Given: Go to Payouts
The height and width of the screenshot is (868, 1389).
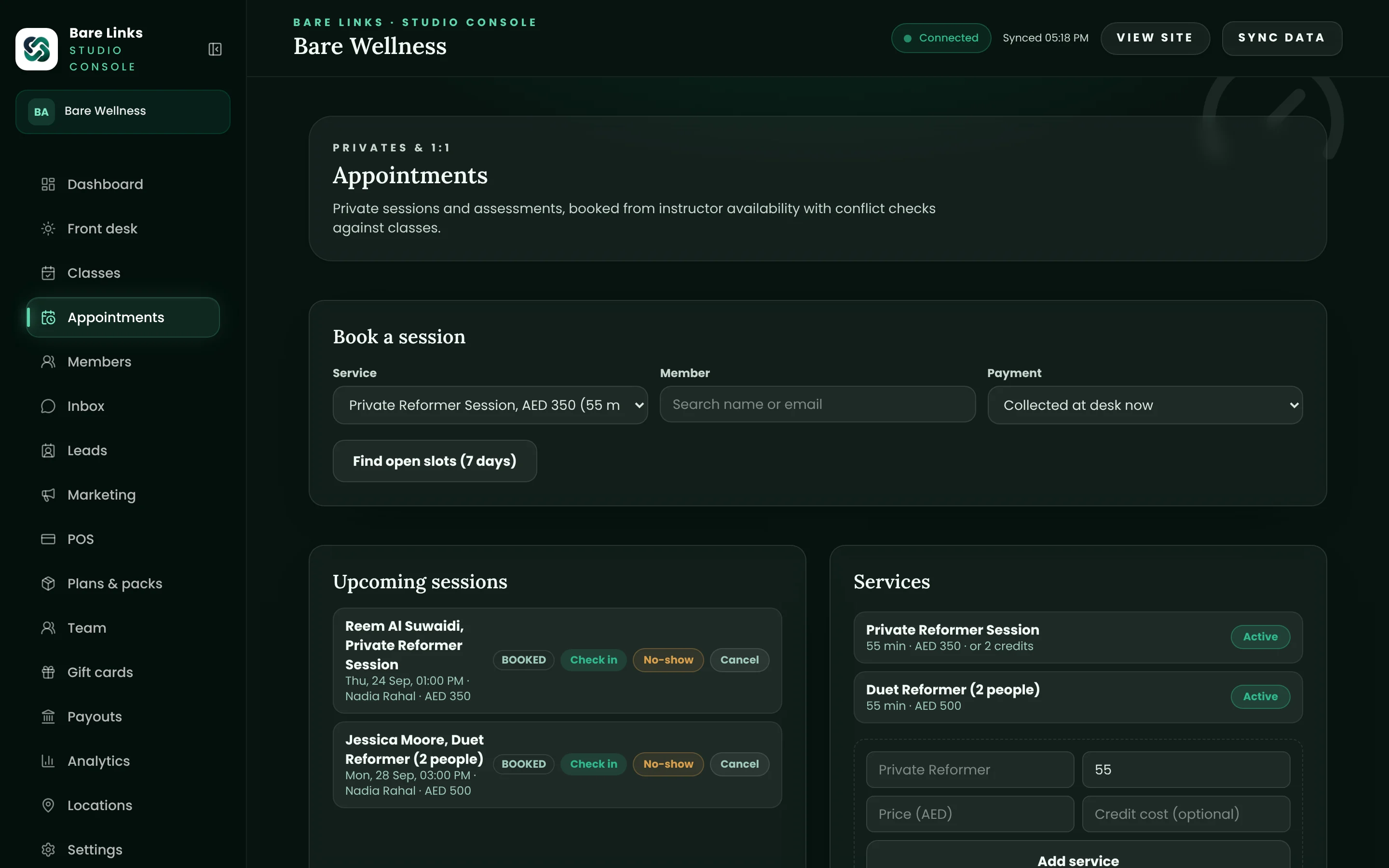Looking at the screenshot, I should (x=123, y=717).
